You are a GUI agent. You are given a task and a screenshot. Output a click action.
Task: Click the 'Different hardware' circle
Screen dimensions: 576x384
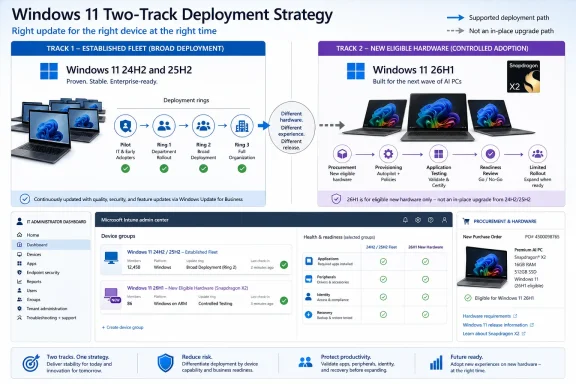[292, 128]
